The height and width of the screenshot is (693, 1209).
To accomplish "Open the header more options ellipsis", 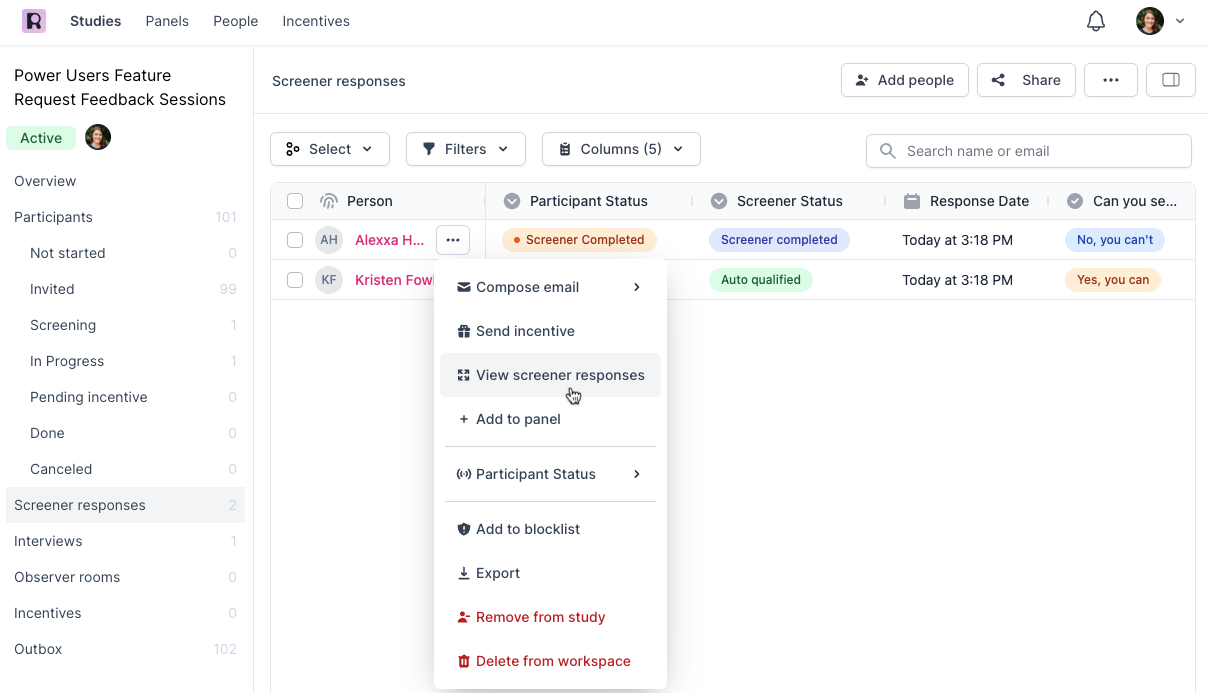I will pos(1110,80).
